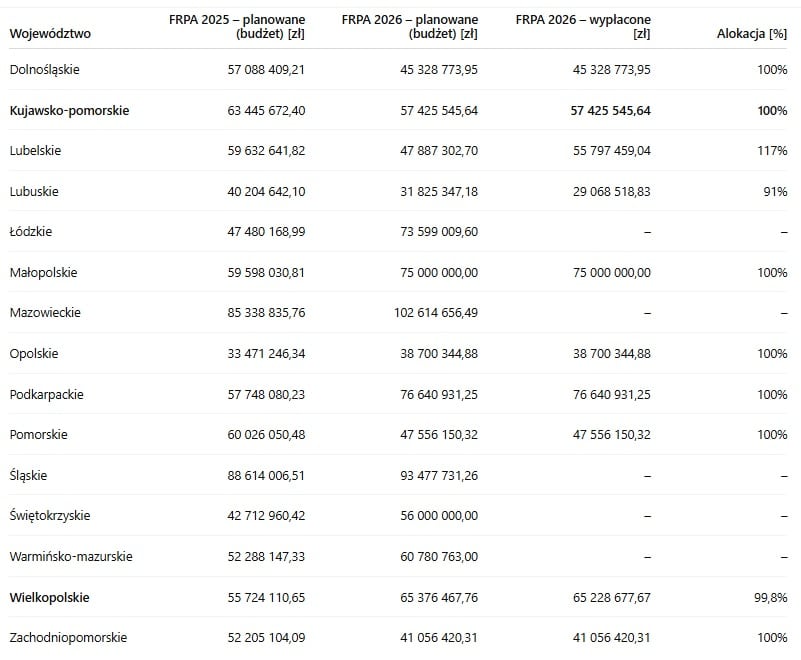This screenshot has height=660, width=801.
Task: Select the bold Kujawsko-pomorskie row label
Action: pyautogui.click(x=69, y=111)
